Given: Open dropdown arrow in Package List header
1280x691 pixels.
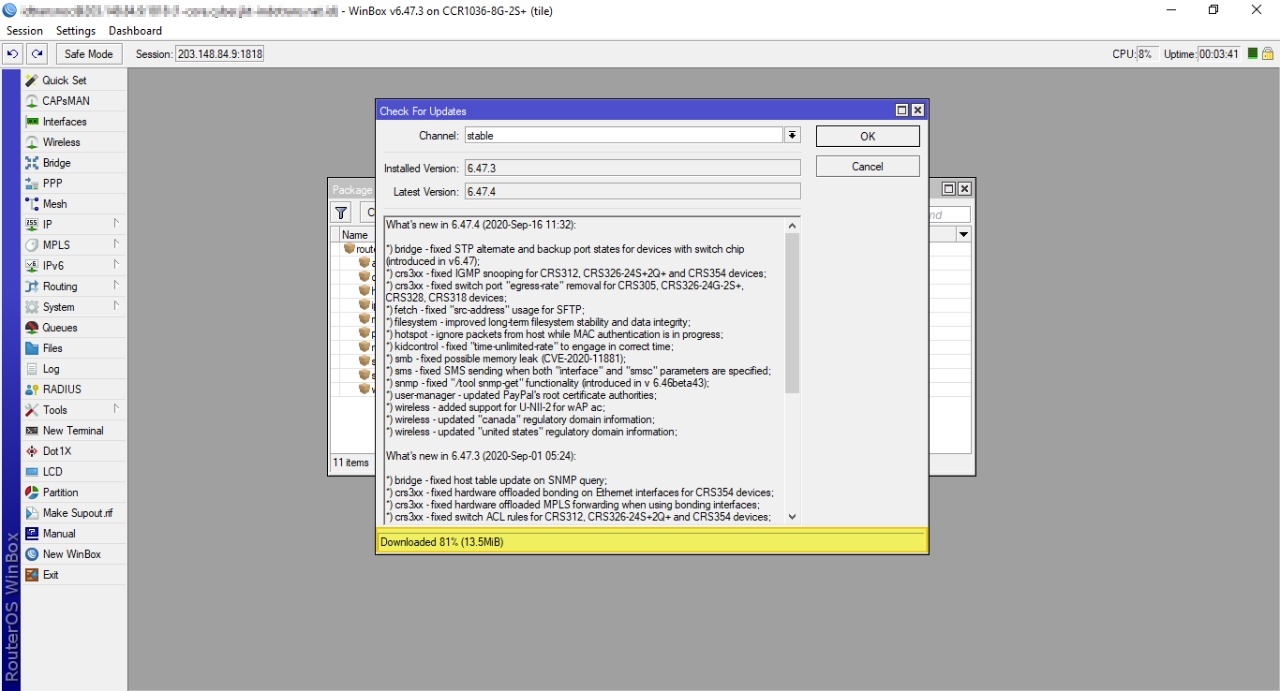Looking at the screenshot, I should (x=963, y=234).
